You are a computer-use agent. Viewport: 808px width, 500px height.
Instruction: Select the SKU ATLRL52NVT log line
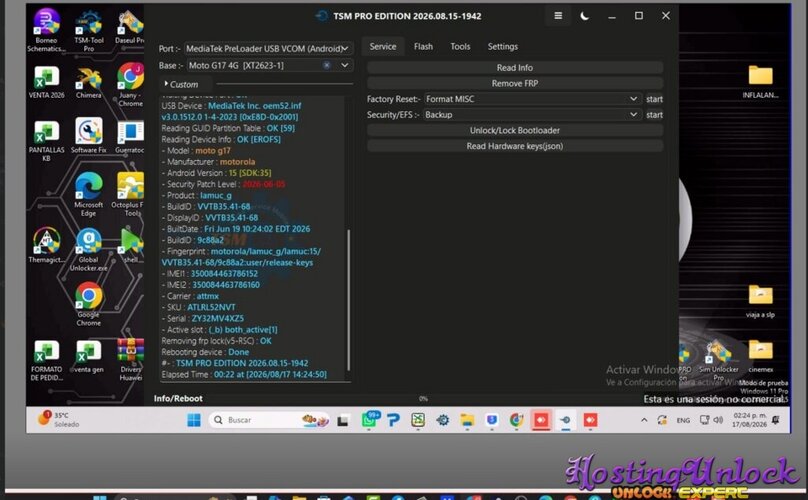pyautogui.click(x=198, y=307)
